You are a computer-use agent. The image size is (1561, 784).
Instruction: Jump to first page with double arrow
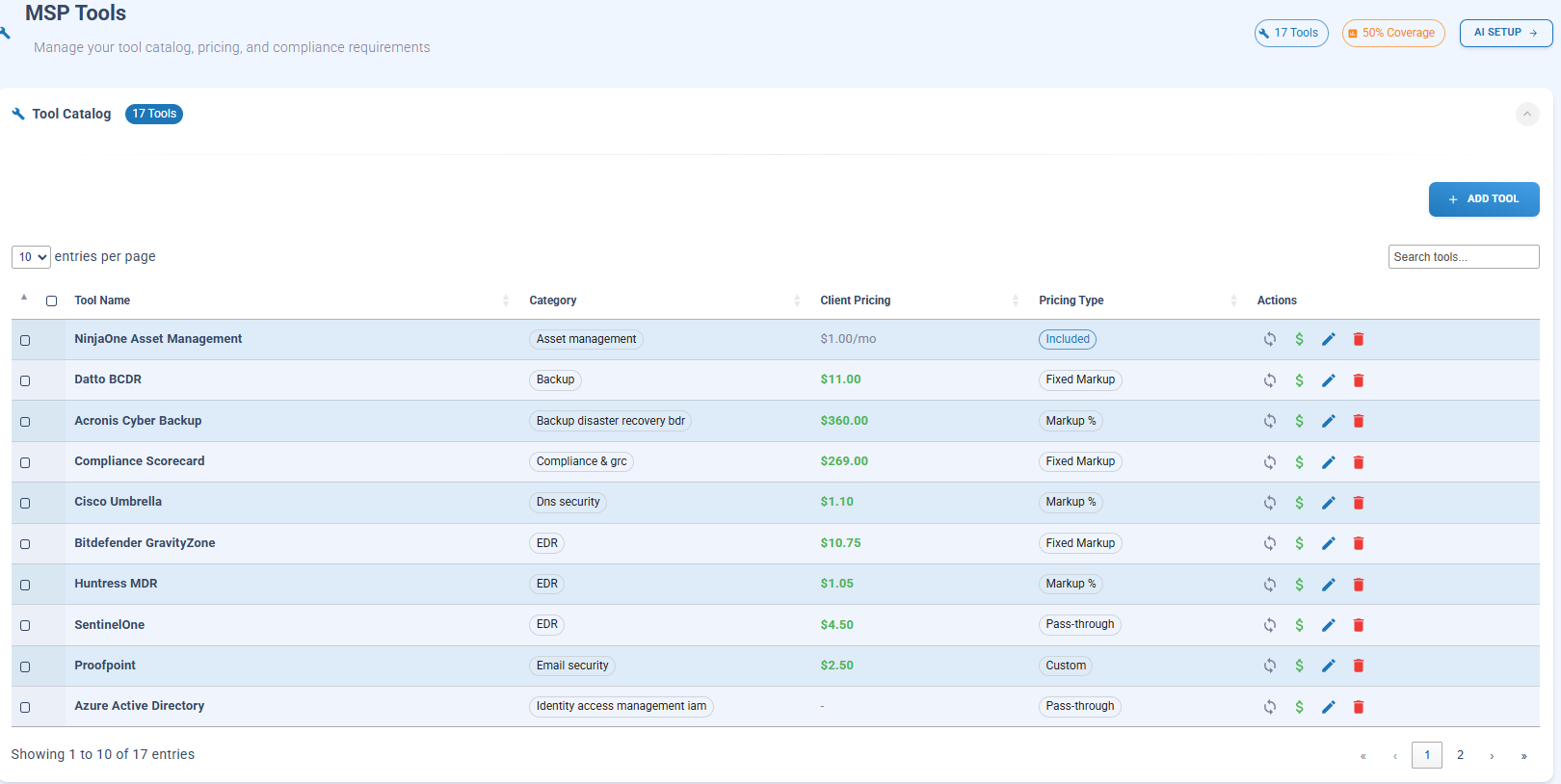1363,756
